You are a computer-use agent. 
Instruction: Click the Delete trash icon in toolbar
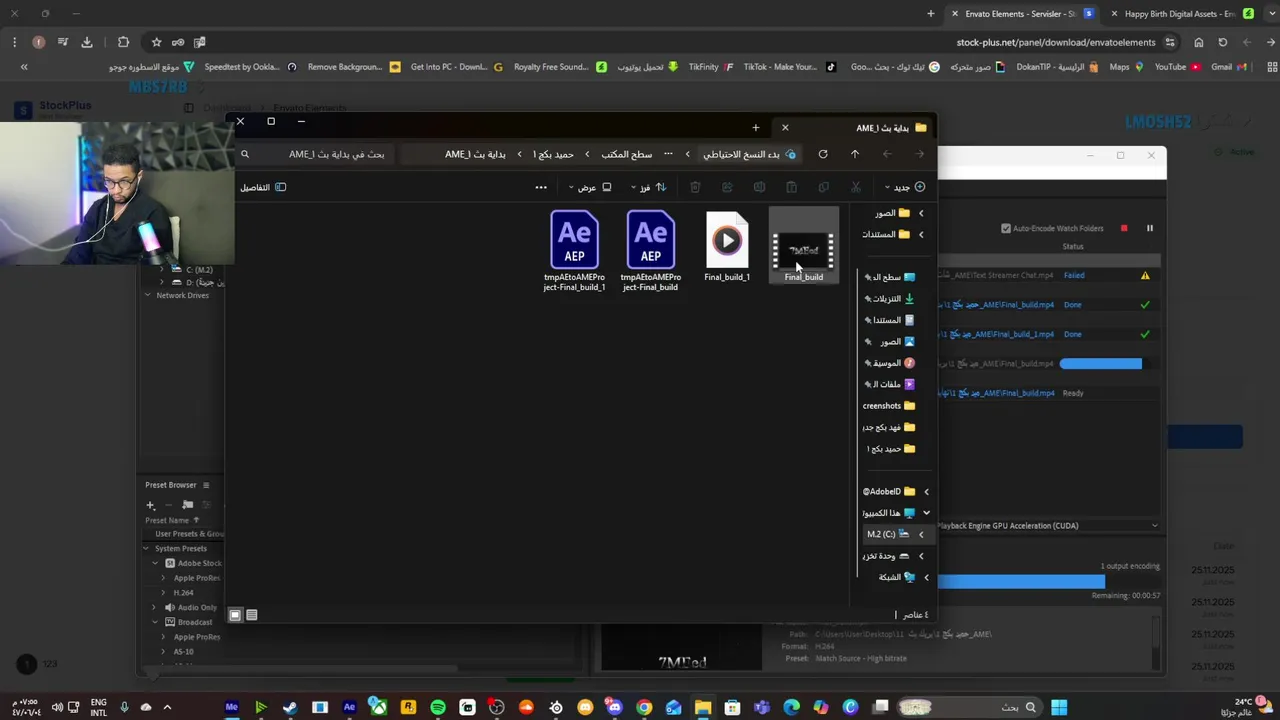pos(695,187)
